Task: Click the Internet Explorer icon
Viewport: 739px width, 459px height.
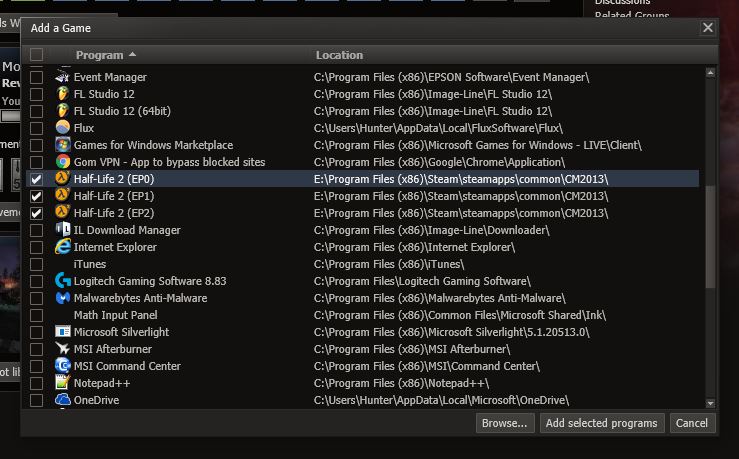Action: 62,247
